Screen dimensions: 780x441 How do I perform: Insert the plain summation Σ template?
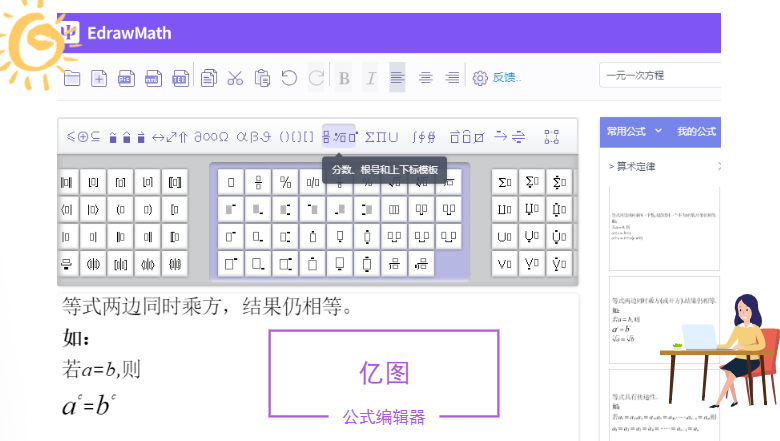(x=504, y=182)
